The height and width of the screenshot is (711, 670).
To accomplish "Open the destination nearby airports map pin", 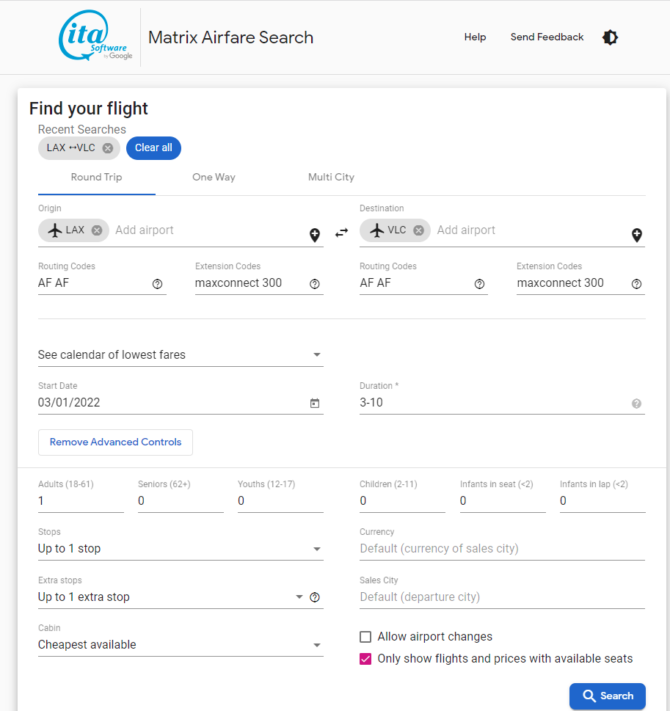I will pyautogui.click(x=636, y=235).
